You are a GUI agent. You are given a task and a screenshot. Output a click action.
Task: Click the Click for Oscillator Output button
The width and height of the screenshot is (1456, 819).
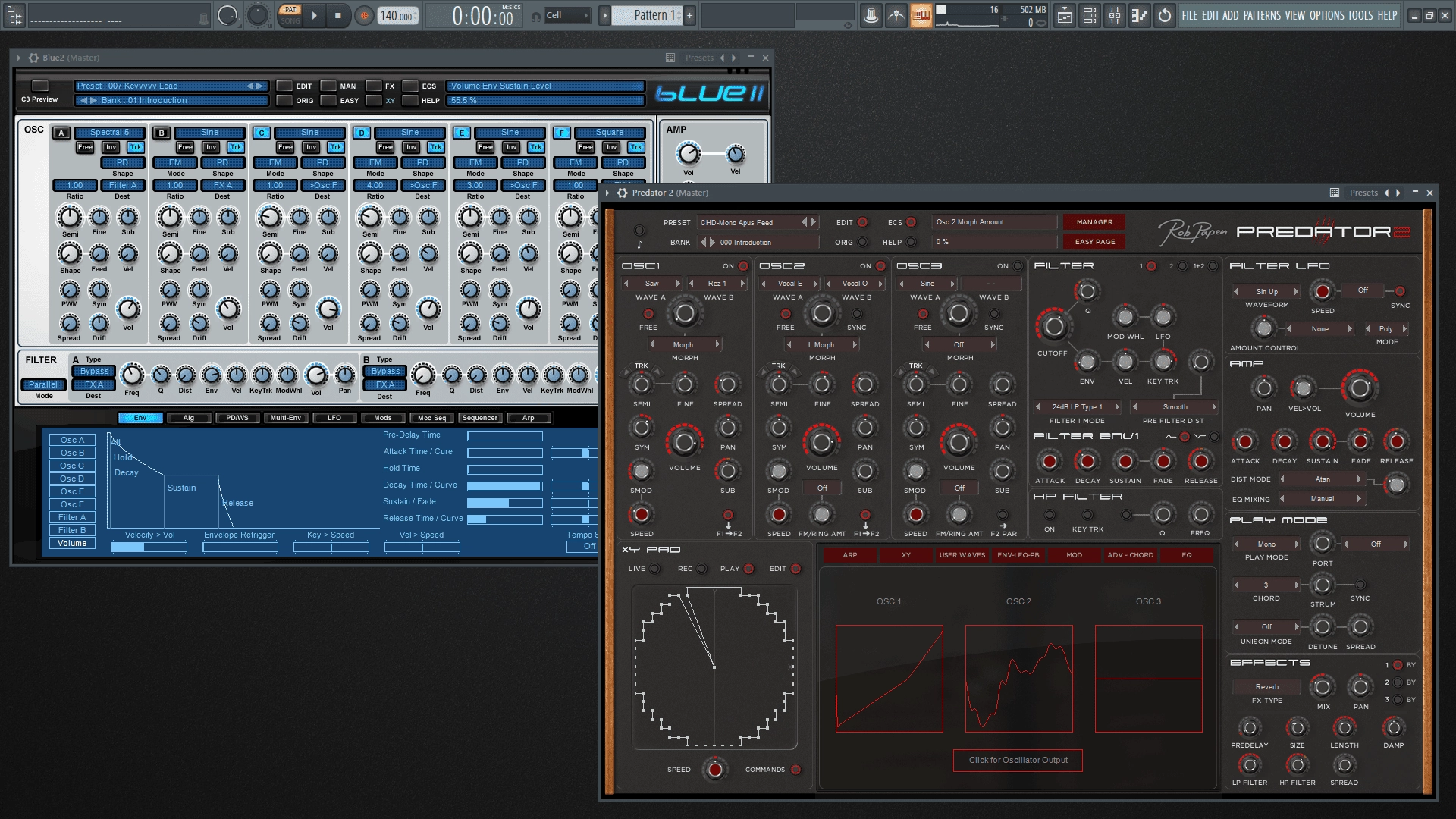click(x=1018, y=760)
